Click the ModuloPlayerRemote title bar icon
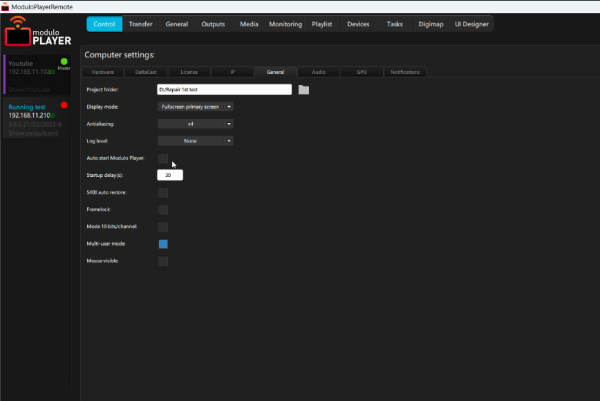 6,5
